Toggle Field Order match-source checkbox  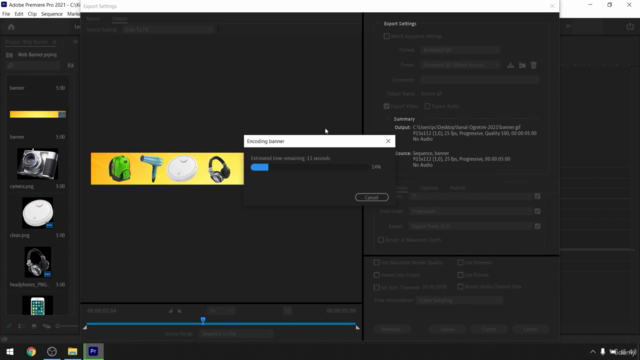(538, 211)
